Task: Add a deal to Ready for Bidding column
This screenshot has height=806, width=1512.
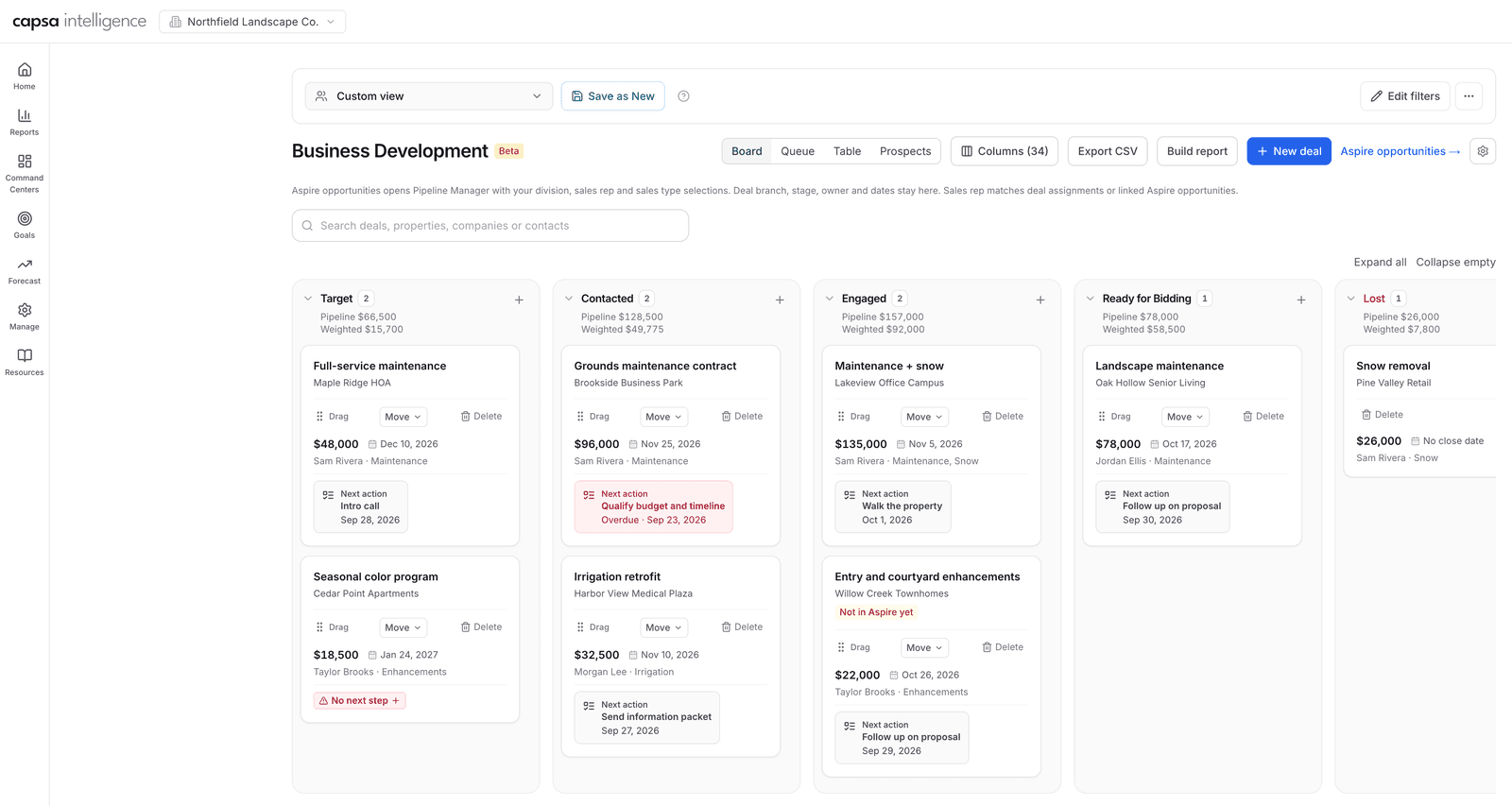Action: (1301, 300)
